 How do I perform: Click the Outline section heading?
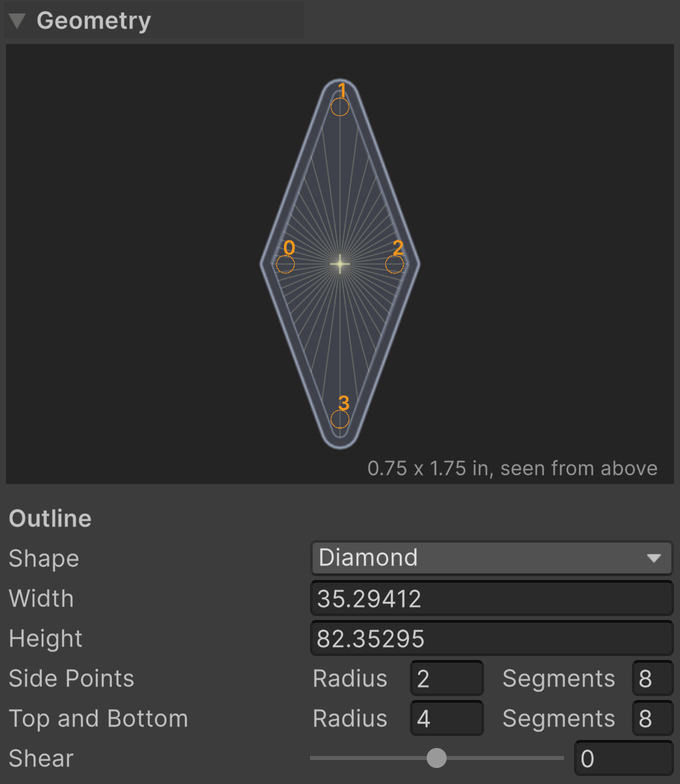click(50, 518)
